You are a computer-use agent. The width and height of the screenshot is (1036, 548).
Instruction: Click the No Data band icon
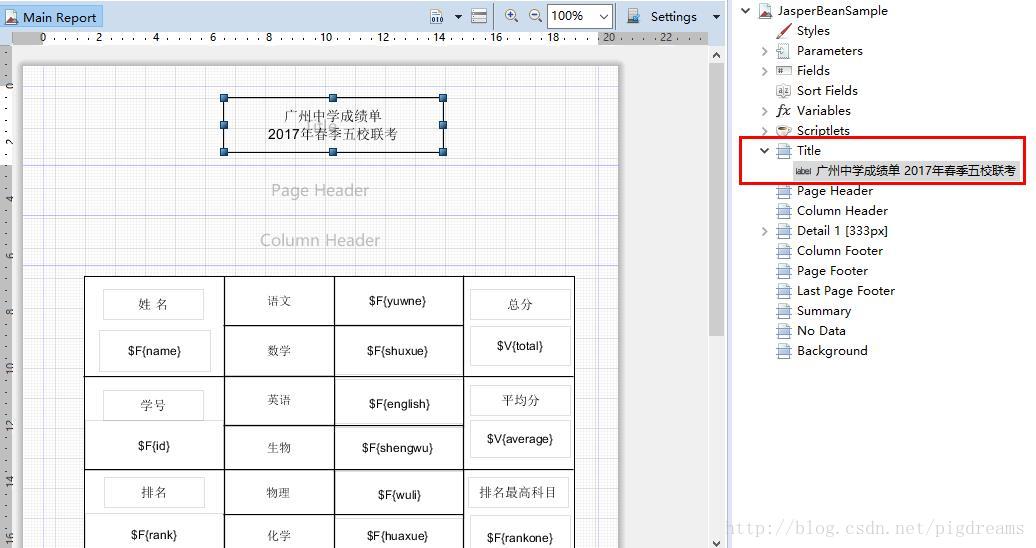click(x=784, y=331)
